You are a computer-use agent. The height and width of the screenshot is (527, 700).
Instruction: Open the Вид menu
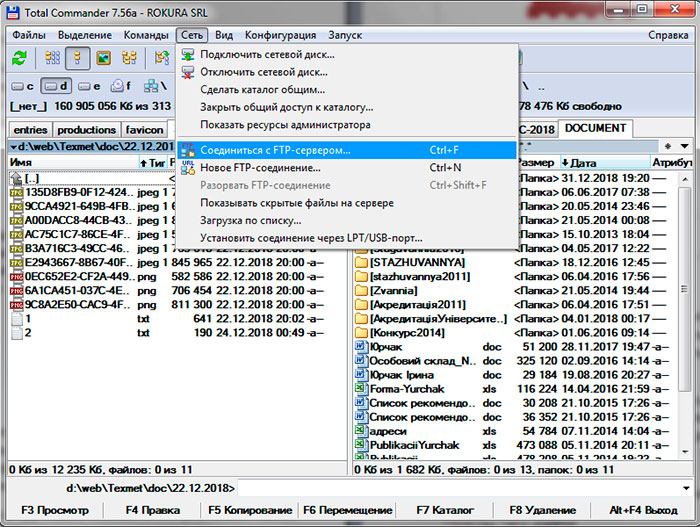(x=224, y=35)
